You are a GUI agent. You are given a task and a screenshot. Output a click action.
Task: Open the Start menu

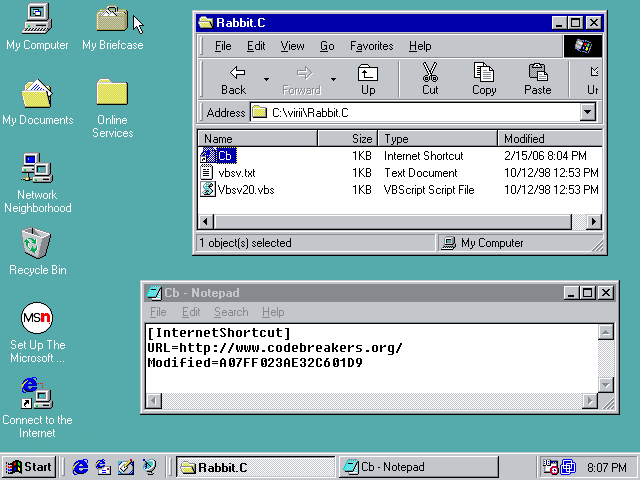(x=29, y=467)
